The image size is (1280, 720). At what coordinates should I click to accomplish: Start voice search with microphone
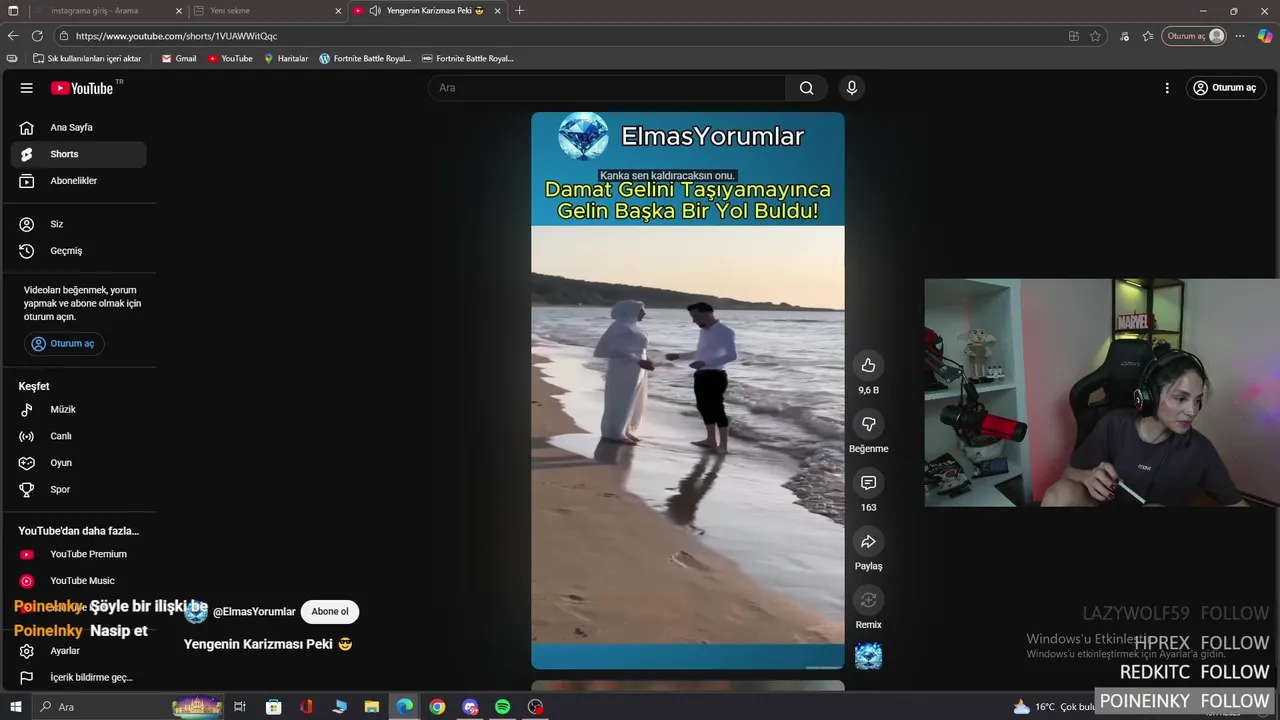[852, 88]
